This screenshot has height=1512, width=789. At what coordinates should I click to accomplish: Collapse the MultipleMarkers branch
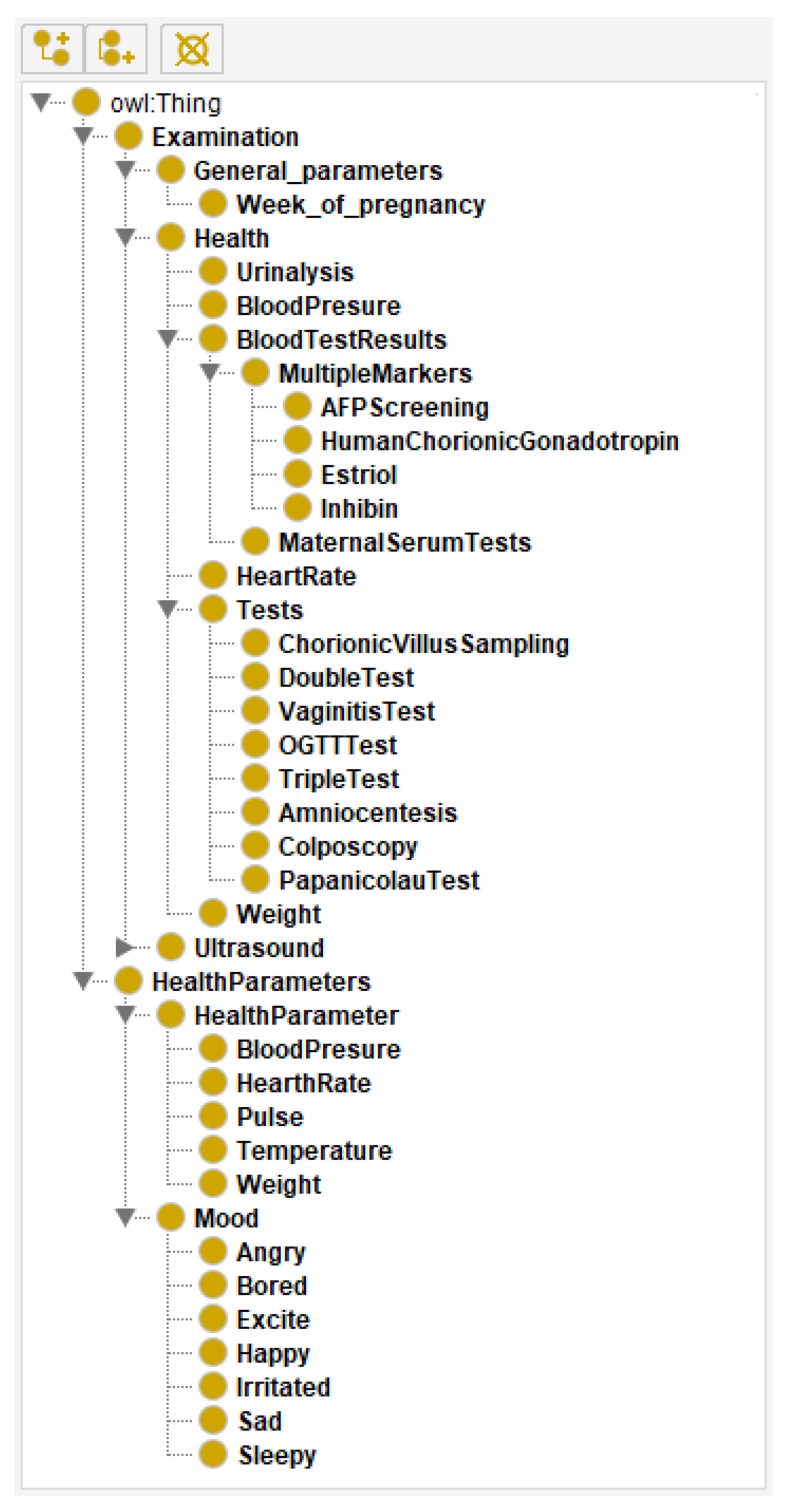[x=209, y=373]
